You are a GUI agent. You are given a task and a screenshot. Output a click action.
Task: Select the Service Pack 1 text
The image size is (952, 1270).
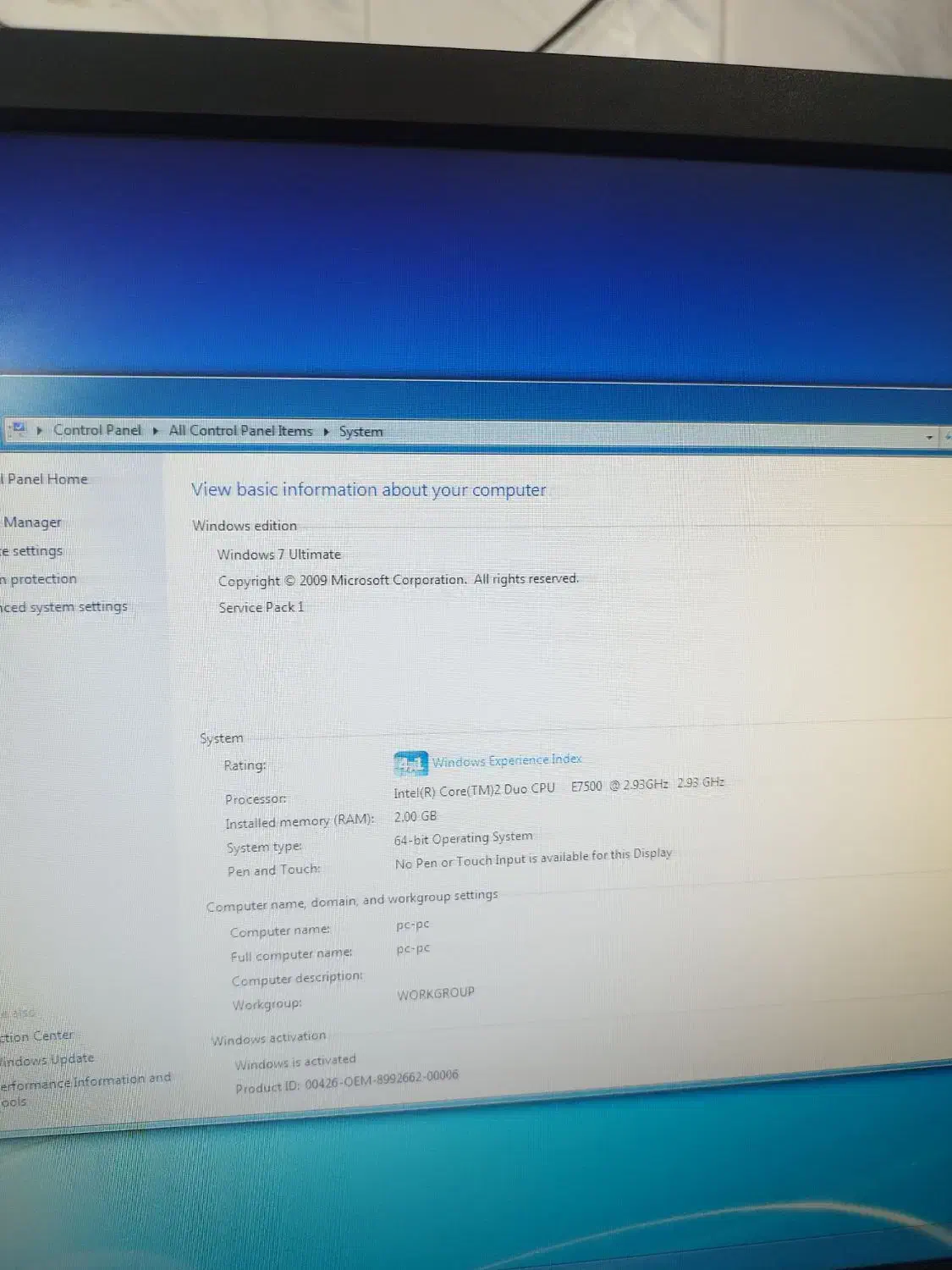pos(261,607)
